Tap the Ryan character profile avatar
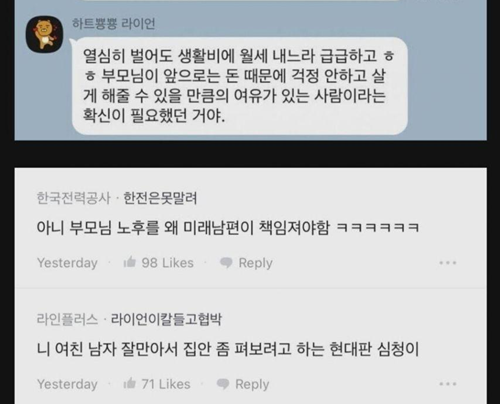The width and height of the screenshot is (500, 404). pyautogui.click(x=45, y=34)
